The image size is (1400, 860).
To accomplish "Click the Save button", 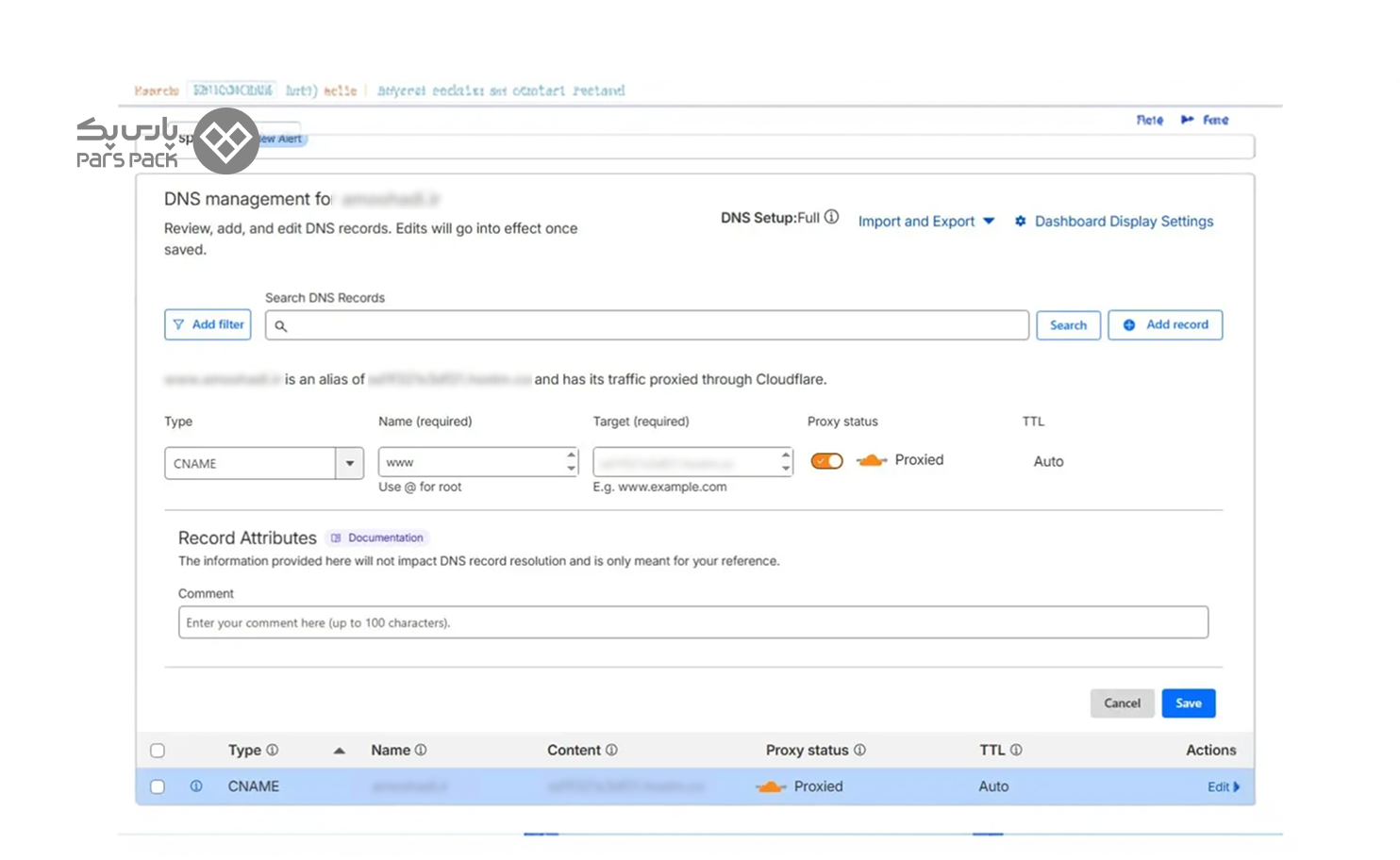I will 1189,703.
